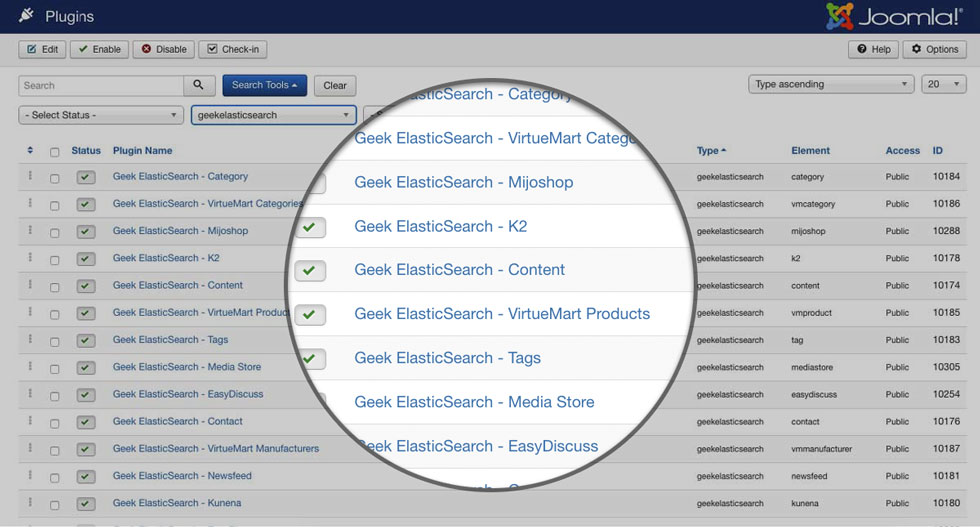Viewport: 980px width, 527px height.
Task: Click the Joomla logo
Action: click(894, 16)
